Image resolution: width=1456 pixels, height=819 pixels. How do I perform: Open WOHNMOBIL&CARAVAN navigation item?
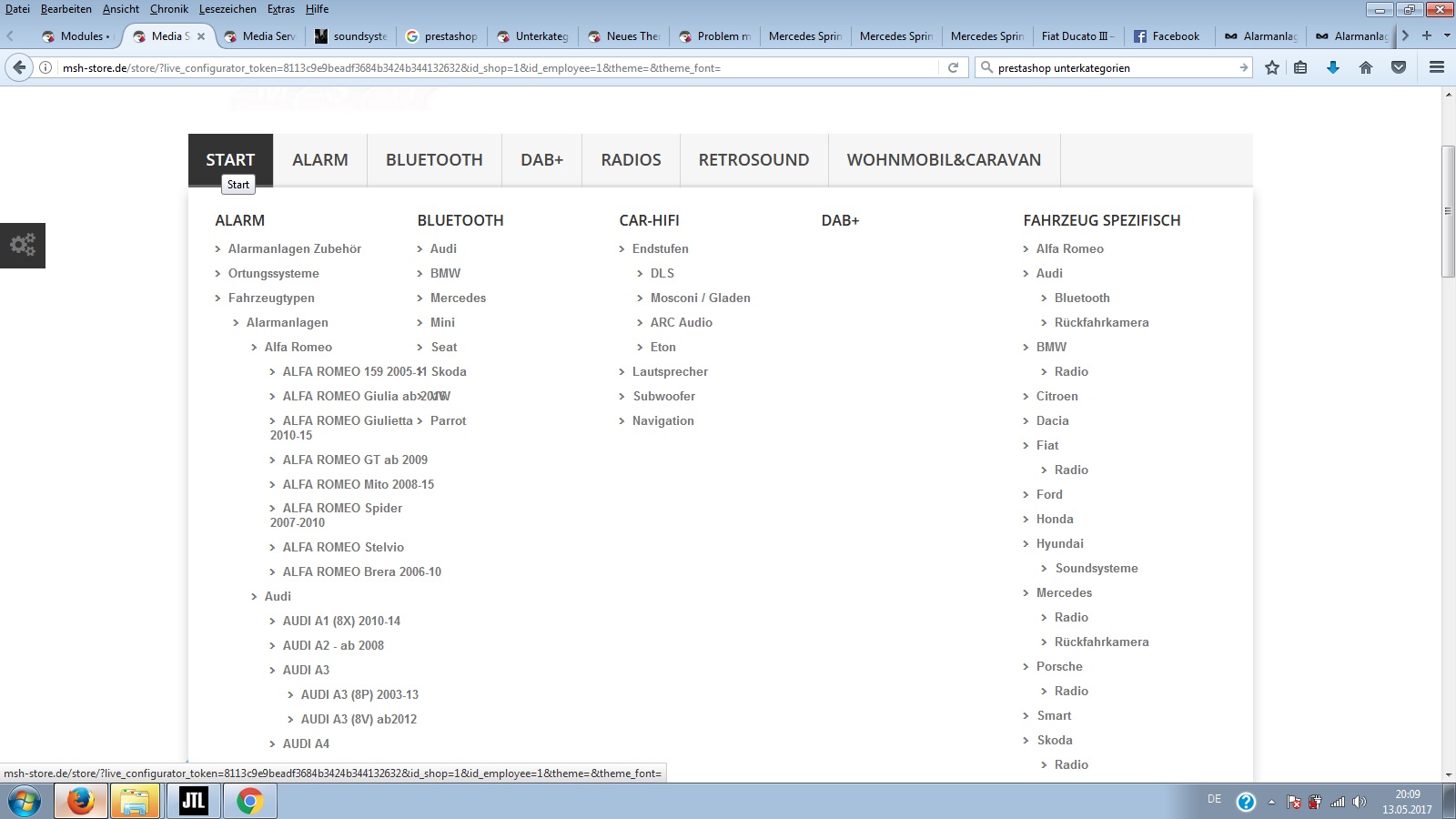point(944,160)
